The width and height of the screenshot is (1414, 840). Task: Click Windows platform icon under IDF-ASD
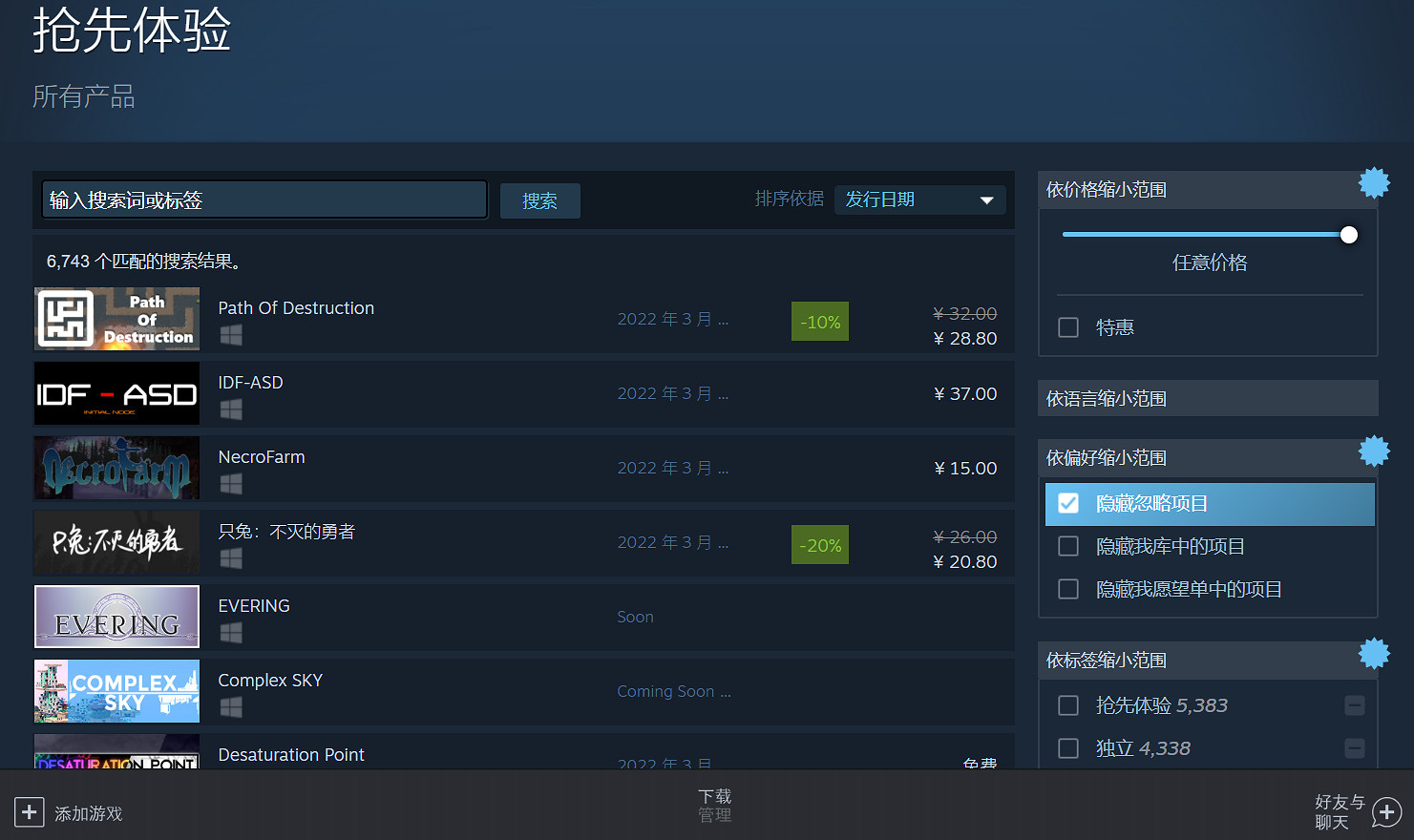pos(231,409)
